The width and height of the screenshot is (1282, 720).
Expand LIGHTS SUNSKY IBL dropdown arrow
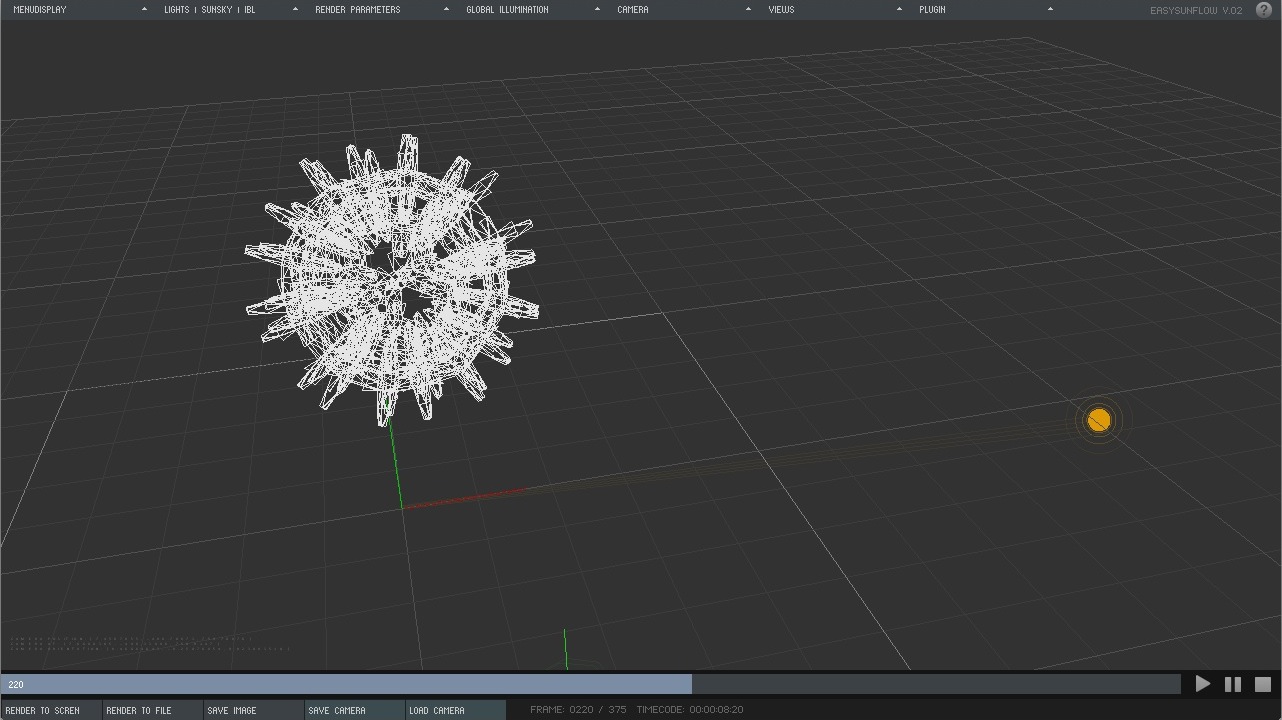[x=295, y=9]
